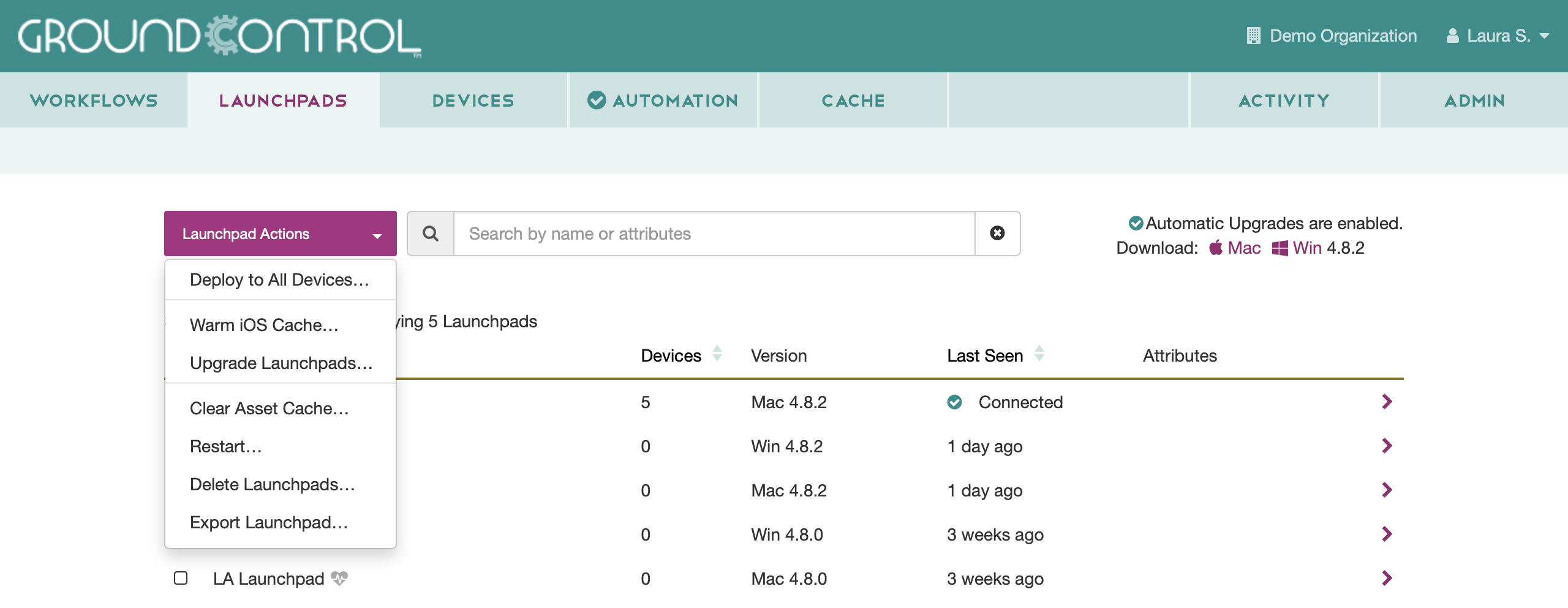Click the Demo Organization building icon
Viewport: 1568px width, 608px height.
click(1253, 36)
